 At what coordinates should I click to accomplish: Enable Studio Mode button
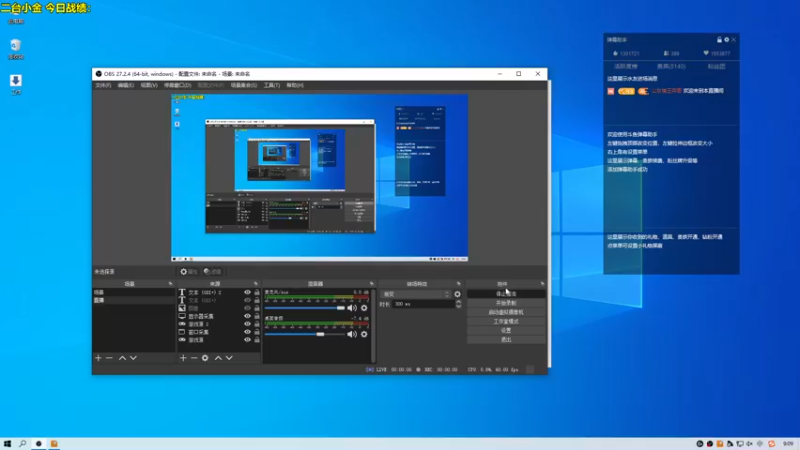pyautogui.click(x=506, y=321)
